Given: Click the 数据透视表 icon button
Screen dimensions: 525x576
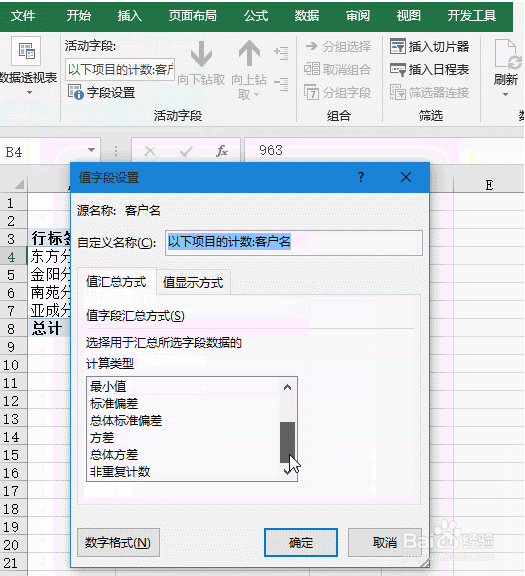Looking at the screenshot, I should click(x=26, y=51).
